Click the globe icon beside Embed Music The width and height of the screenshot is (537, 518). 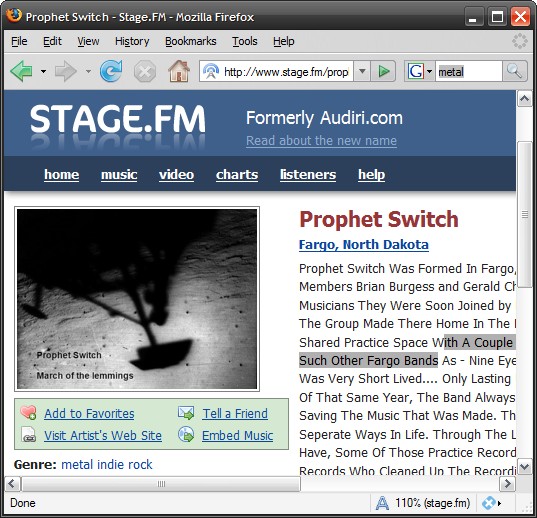pos(186,434)
